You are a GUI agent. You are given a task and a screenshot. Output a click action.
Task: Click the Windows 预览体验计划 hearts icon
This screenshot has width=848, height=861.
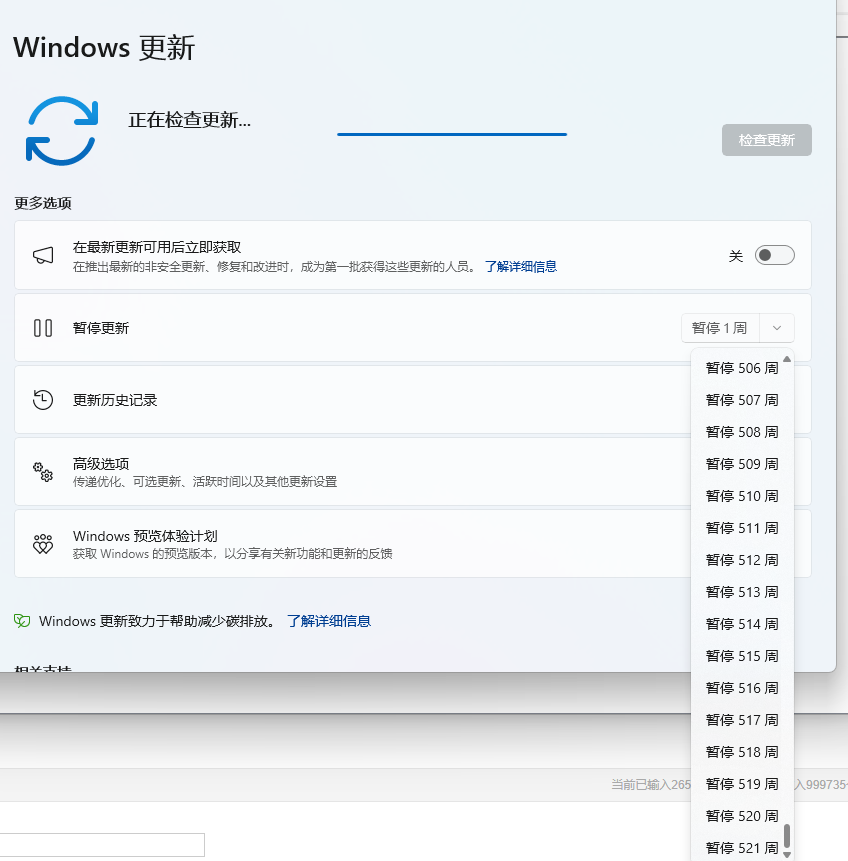point(43,544)
